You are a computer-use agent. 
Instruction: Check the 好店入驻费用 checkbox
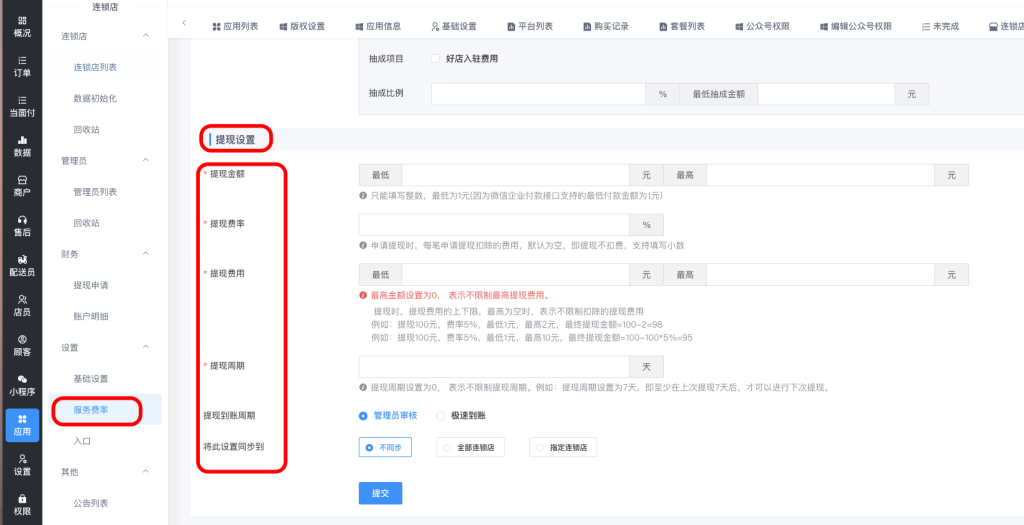(436, 59)
